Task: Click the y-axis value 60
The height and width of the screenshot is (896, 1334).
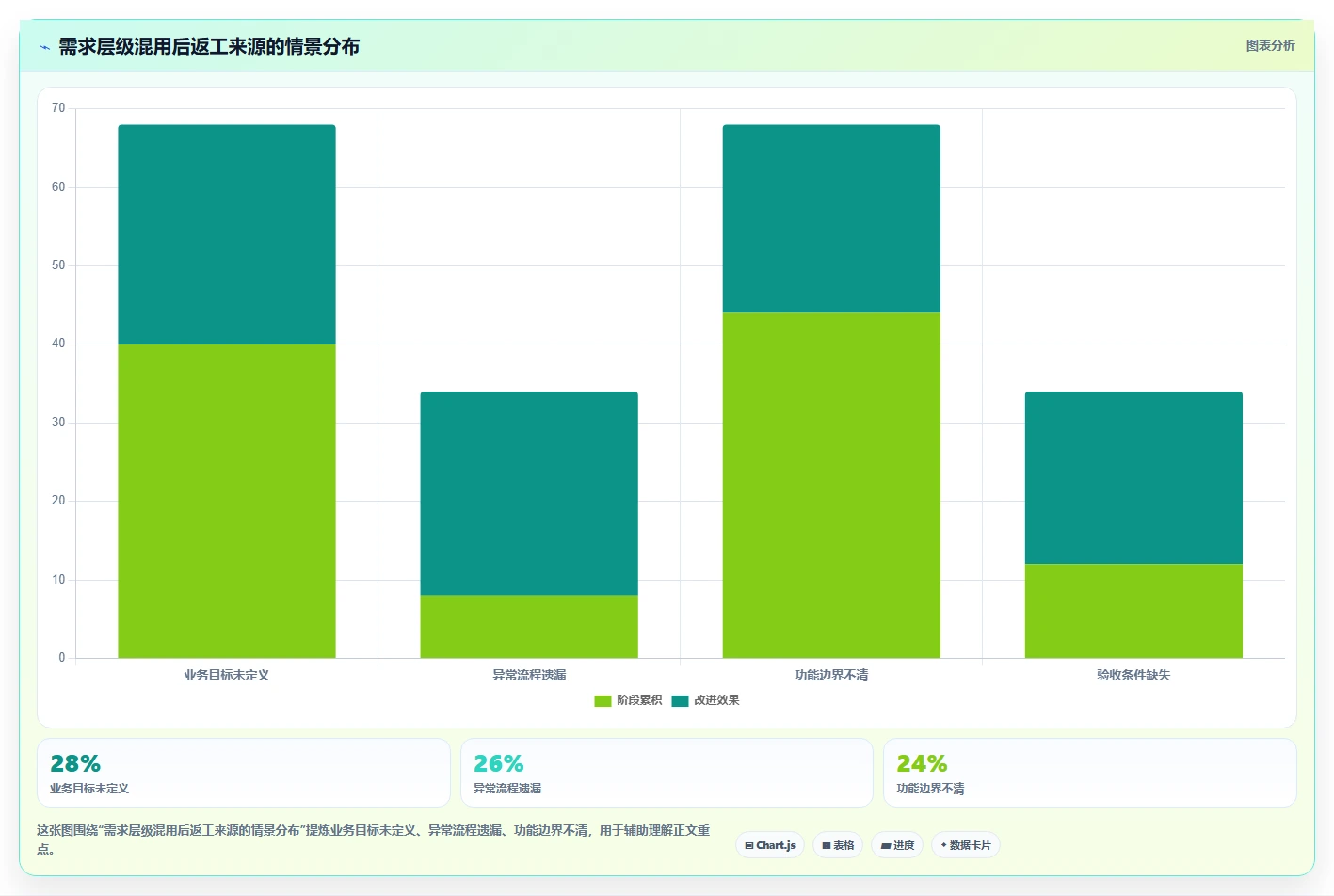Action: pos(58,187)
